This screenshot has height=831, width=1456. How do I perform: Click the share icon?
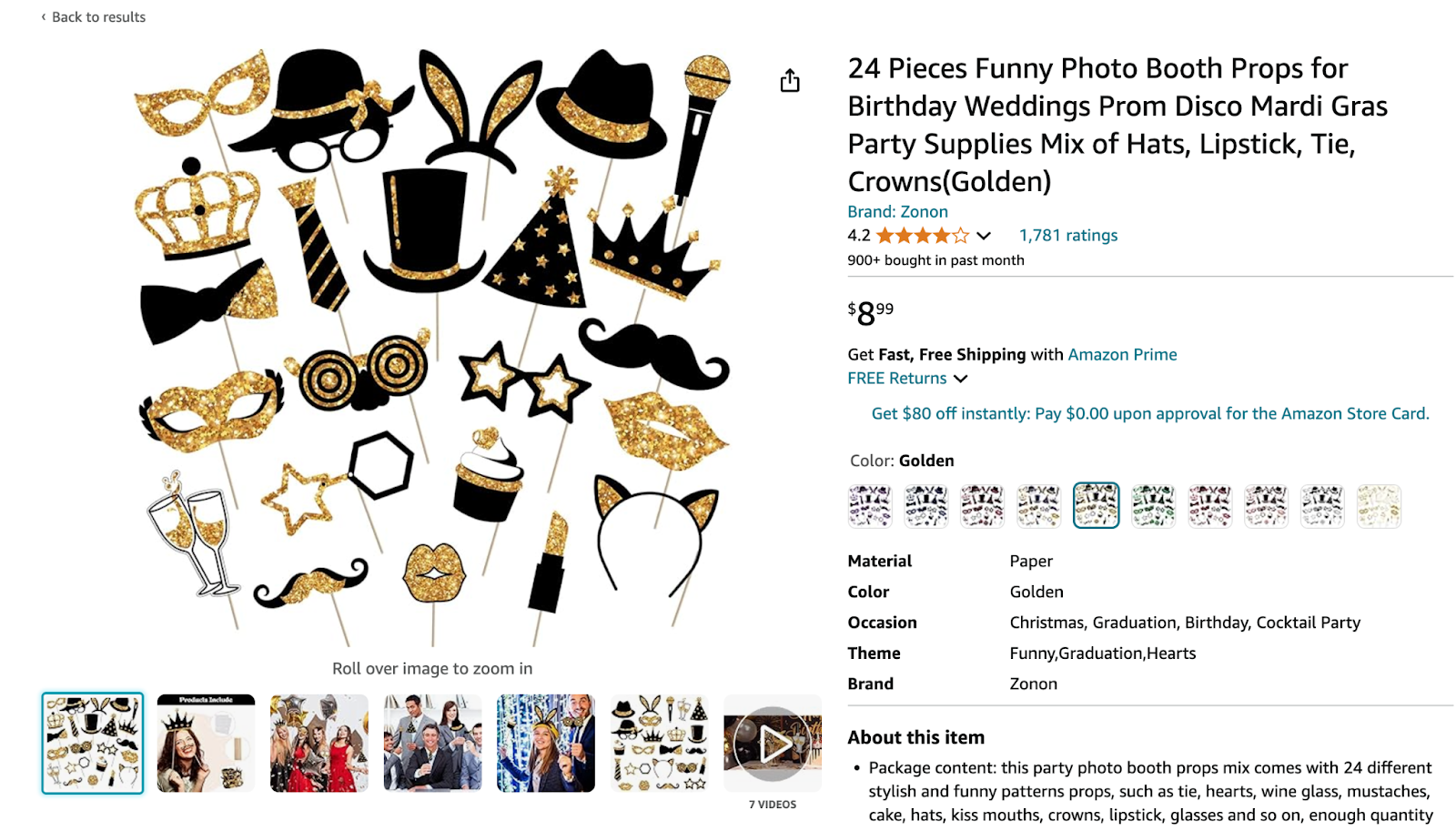788,80
